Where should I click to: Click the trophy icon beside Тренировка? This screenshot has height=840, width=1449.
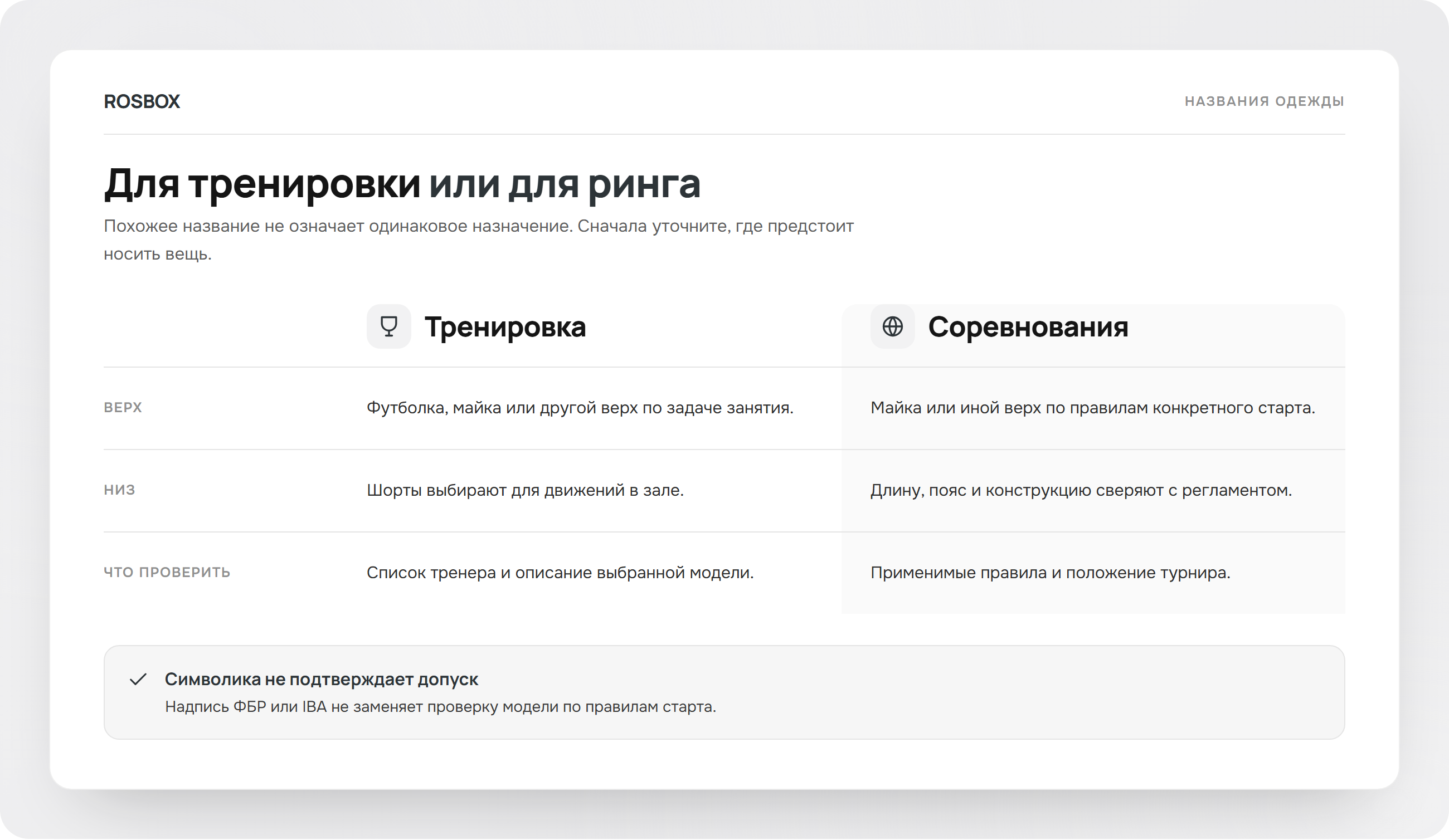coord(388,326)
